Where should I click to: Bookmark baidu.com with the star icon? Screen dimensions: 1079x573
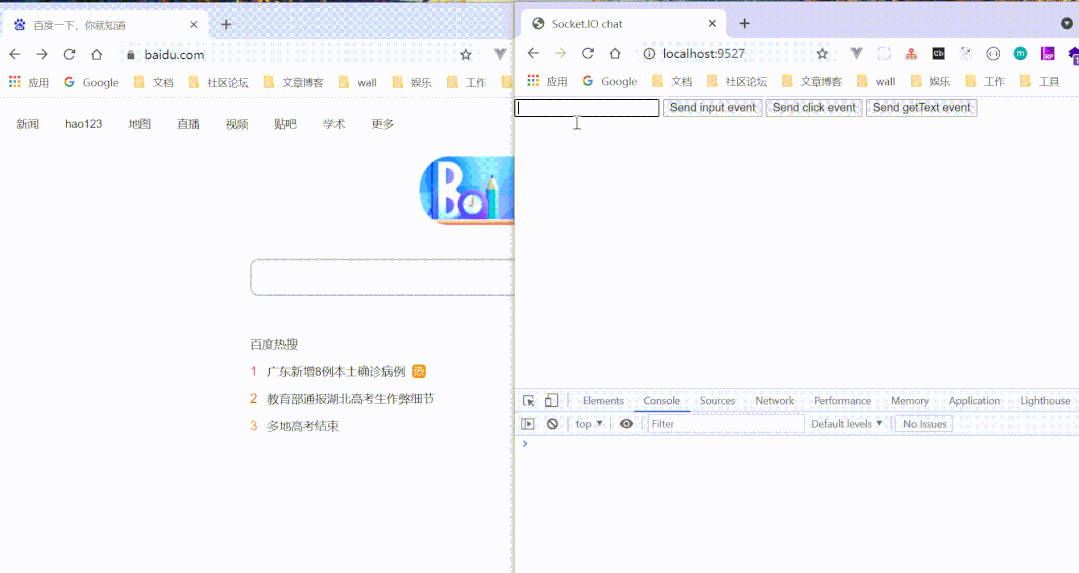coord(466,54)
